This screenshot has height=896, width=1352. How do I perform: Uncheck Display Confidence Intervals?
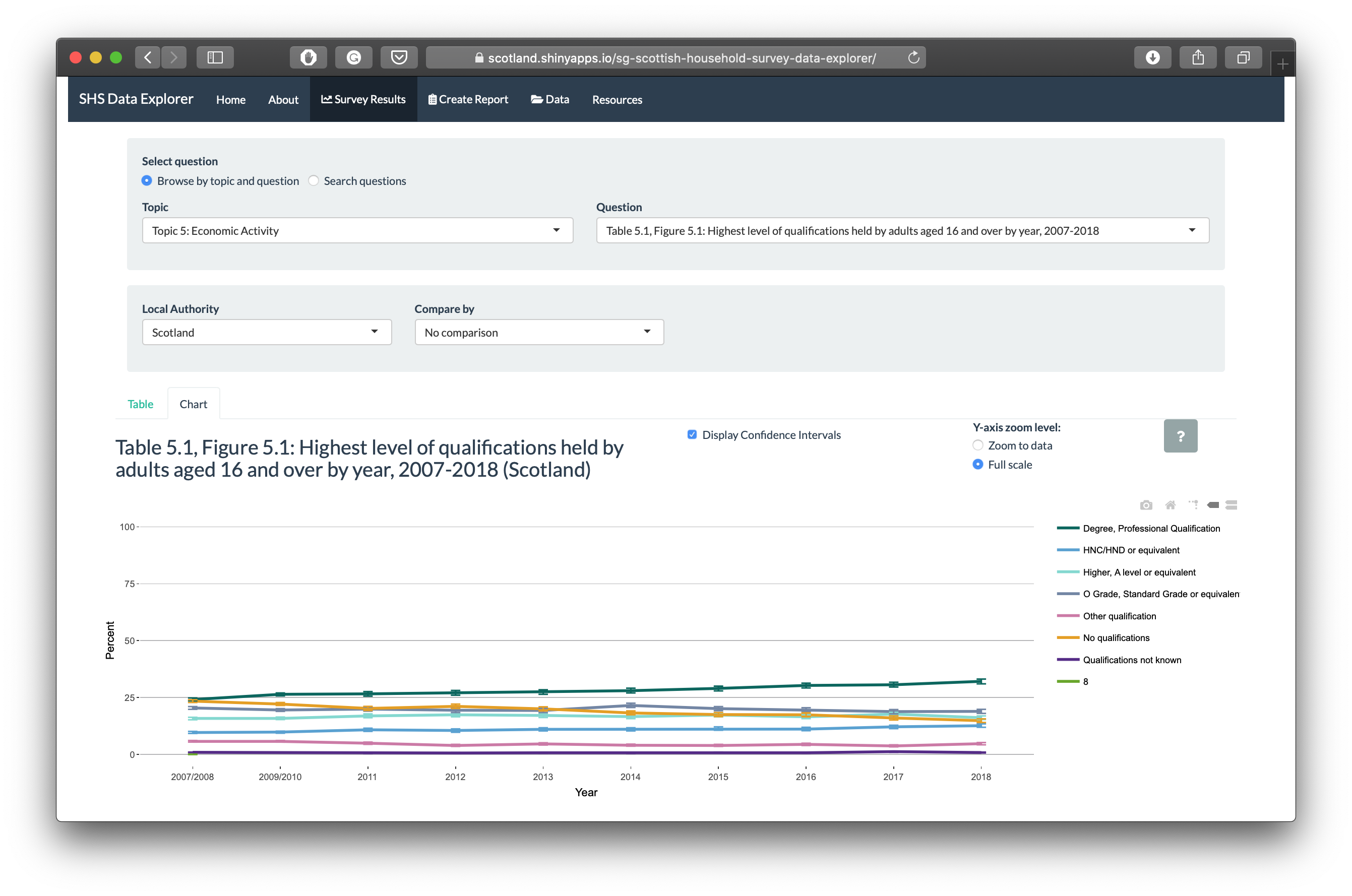click(692, 435)
